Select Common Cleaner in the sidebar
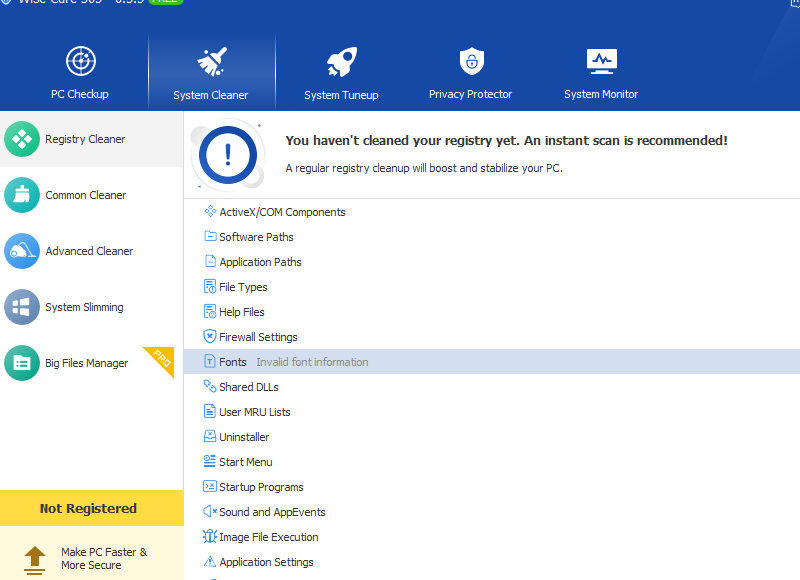800x580 pixels. (x=92, y=195)
